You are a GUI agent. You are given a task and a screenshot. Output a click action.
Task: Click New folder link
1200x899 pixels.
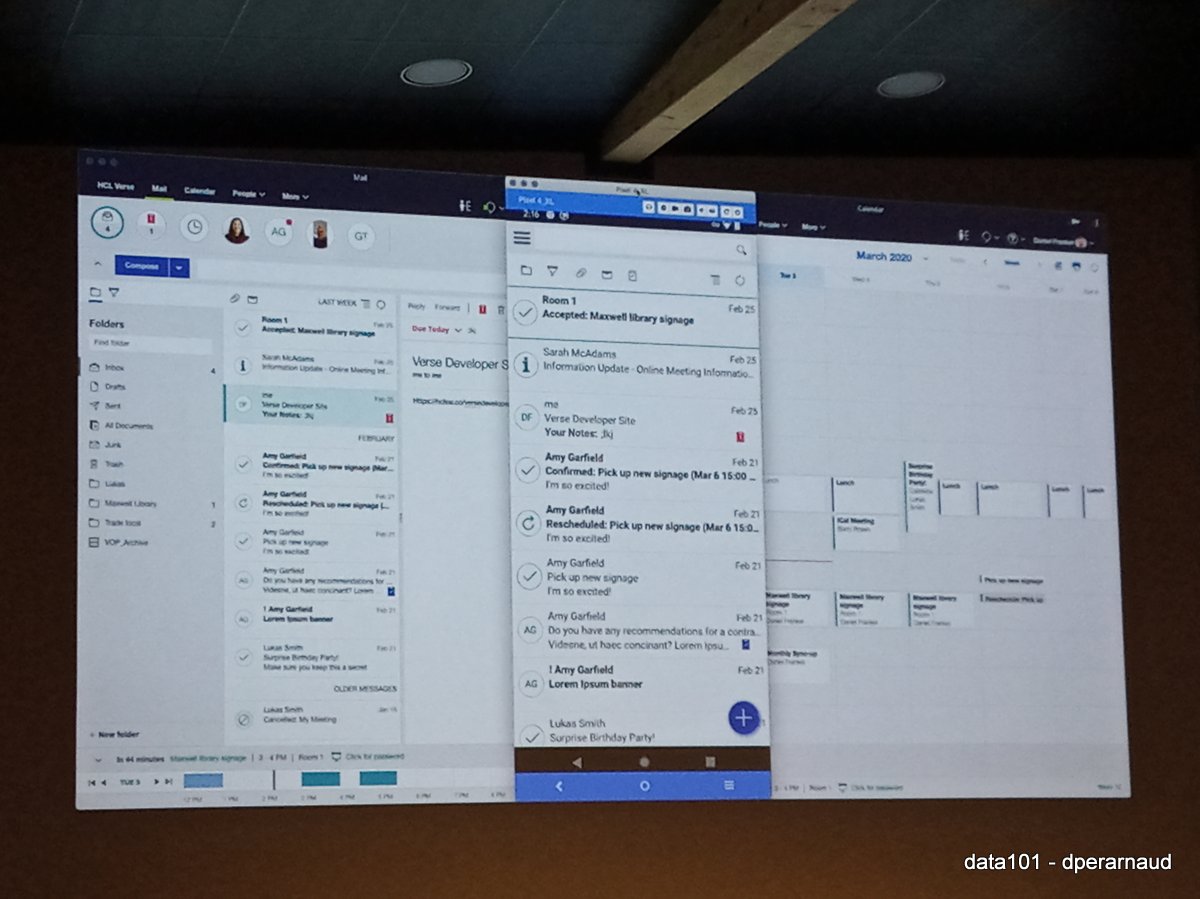point(116,733)
